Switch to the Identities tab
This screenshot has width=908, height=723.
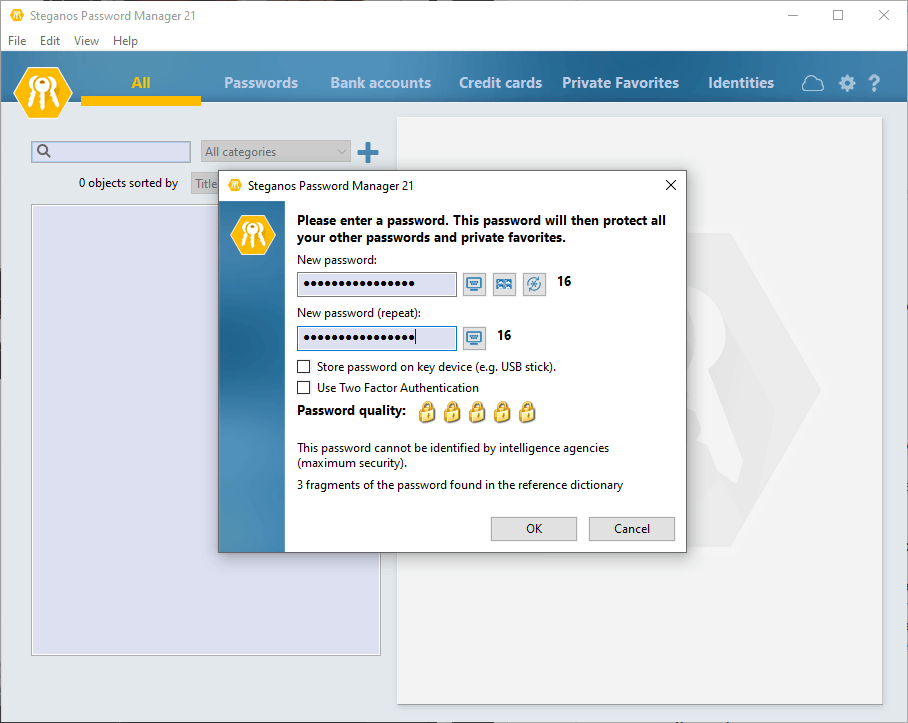click(741, 83)
